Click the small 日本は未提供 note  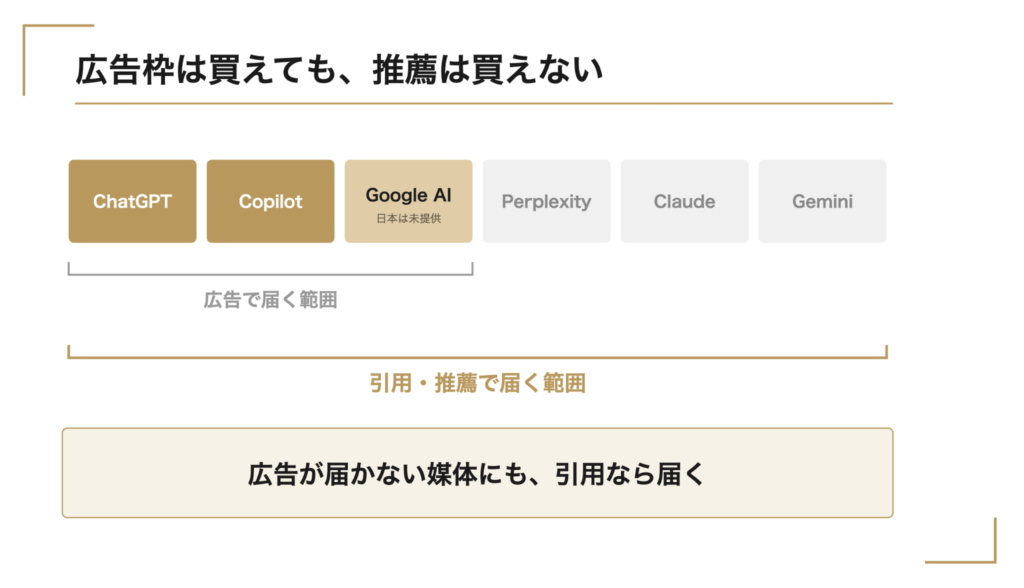click(409, 219)
